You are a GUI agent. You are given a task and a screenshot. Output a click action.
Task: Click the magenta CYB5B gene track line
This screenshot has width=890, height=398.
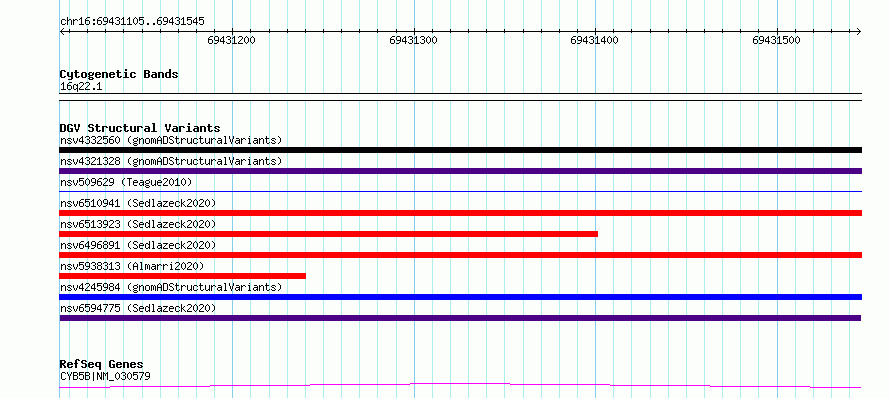pos(460,386)
